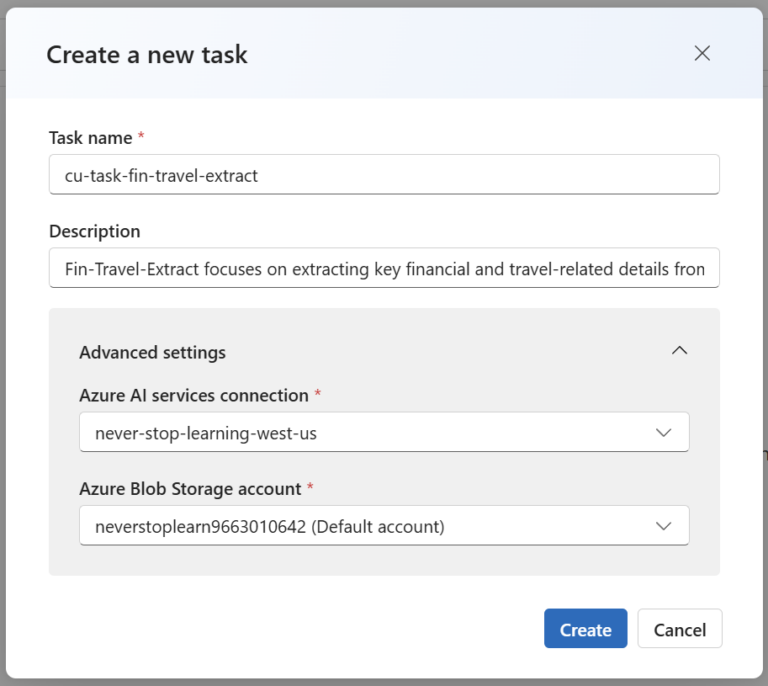This screenshot has height=686, width=768.
Task: Focus the Description text field
Action: pyautogui.click(x=383, y=268)
